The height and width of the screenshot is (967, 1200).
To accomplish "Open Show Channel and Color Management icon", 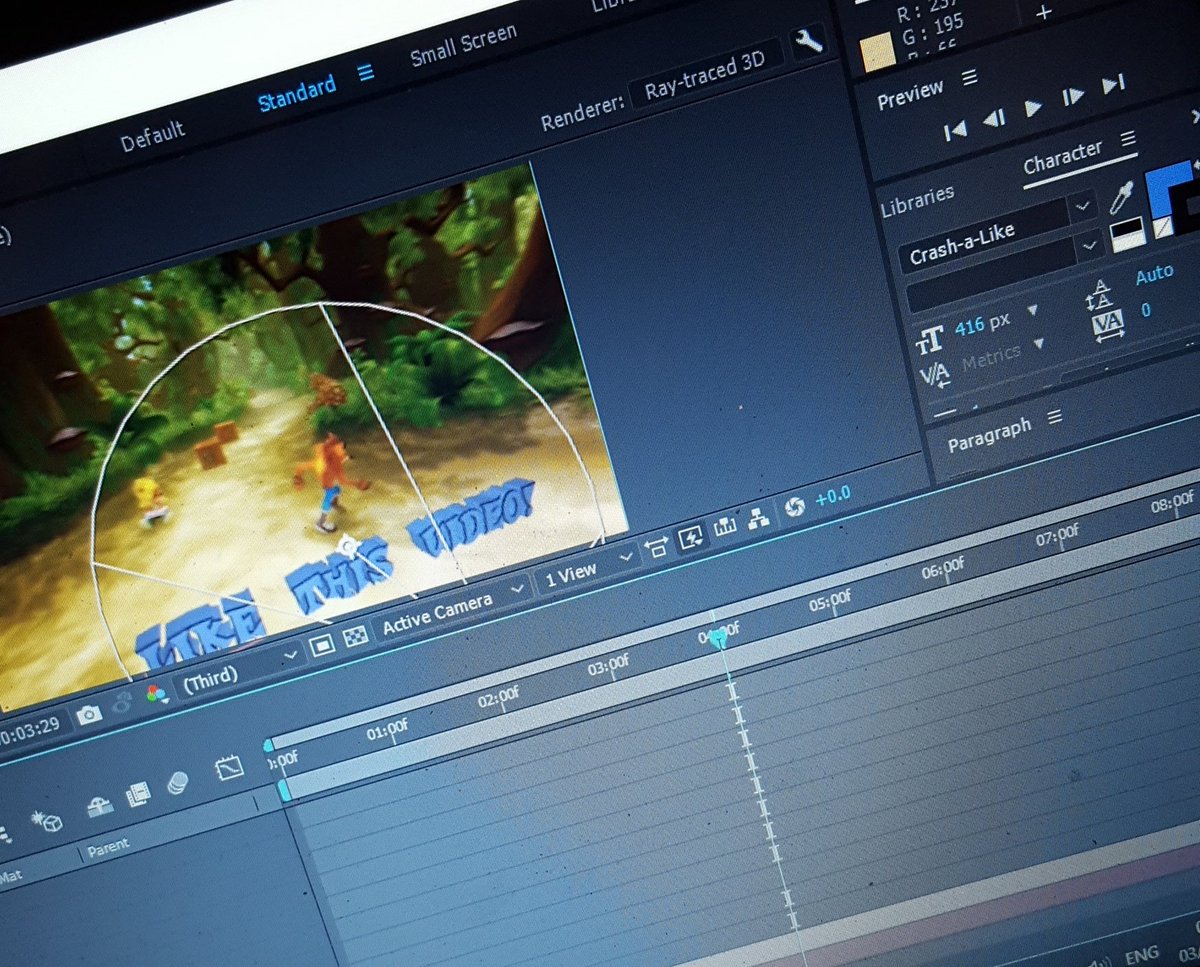I will (157, 693).
